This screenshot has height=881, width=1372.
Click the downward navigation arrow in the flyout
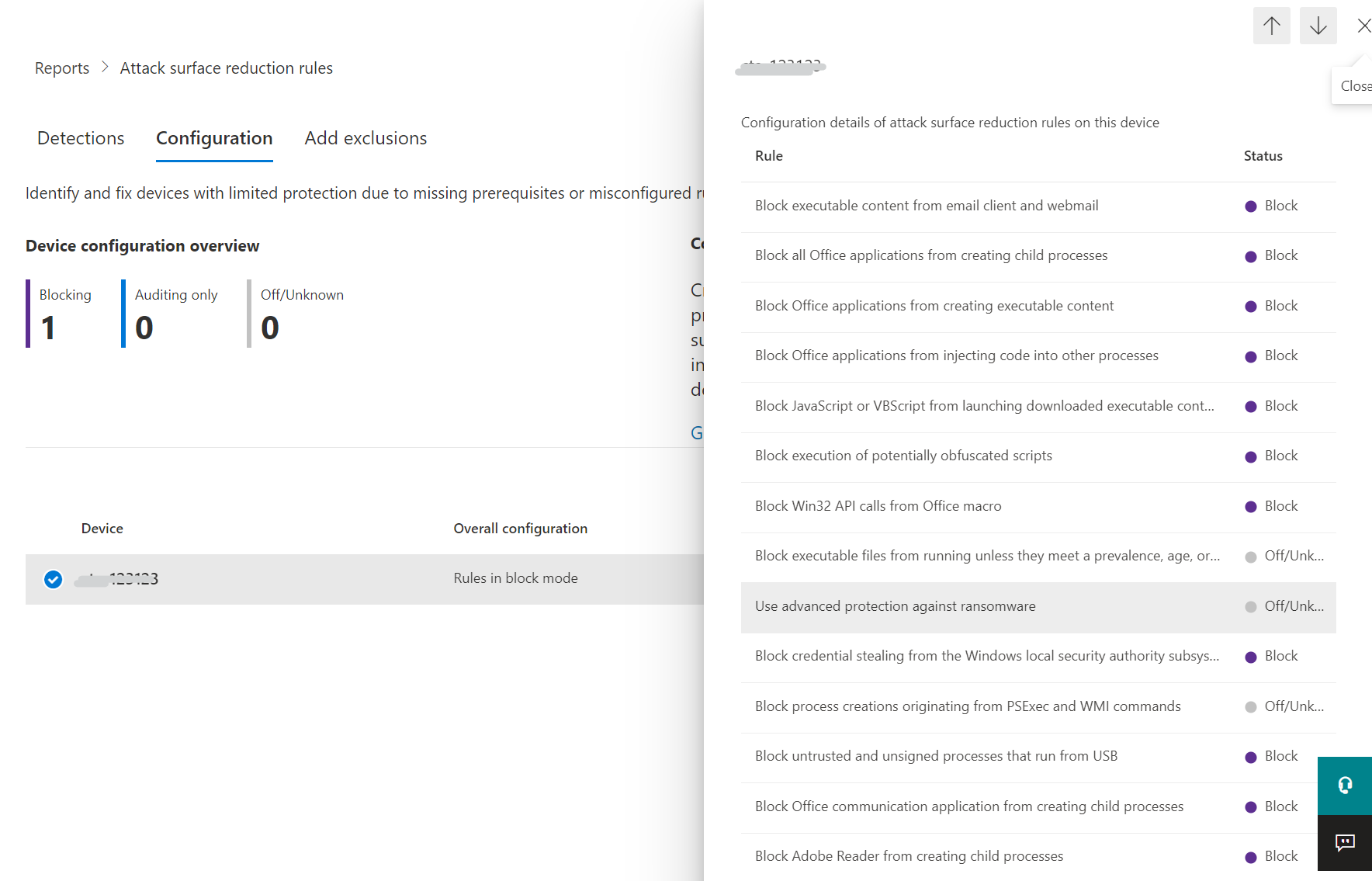coord(1318,25)
